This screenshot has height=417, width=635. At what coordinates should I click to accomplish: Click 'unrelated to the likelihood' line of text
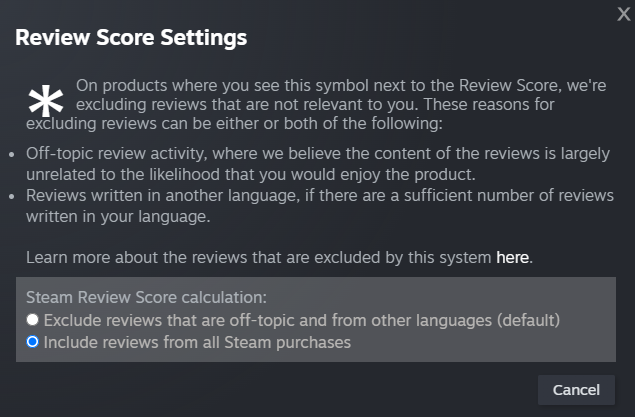(x=251, y=174)
